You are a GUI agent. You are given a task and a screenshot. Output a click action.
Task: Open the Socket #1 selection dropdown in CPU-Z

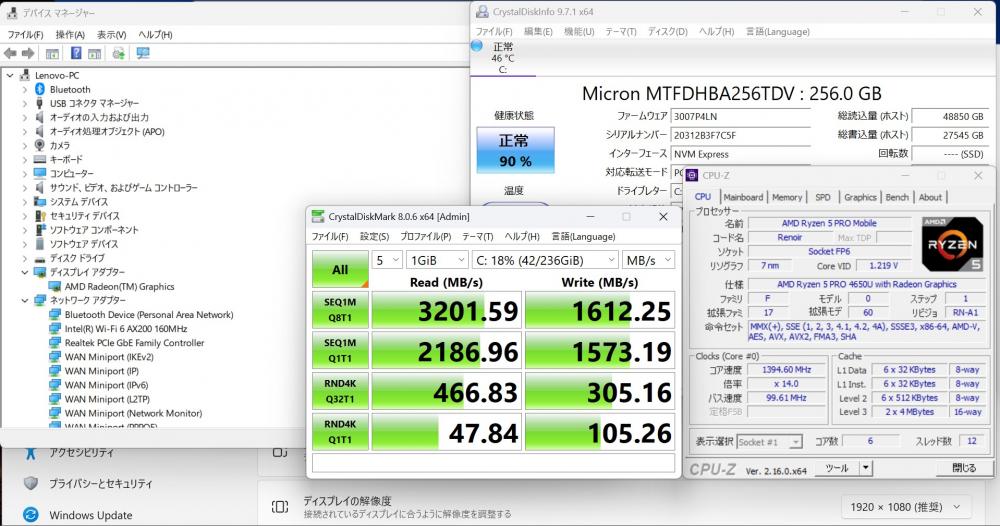tap(769, 442)
